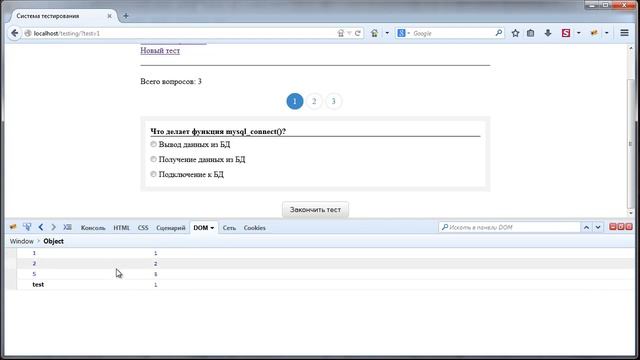Open the bookmarks list clipboard icon

click(x=531, y=33)
